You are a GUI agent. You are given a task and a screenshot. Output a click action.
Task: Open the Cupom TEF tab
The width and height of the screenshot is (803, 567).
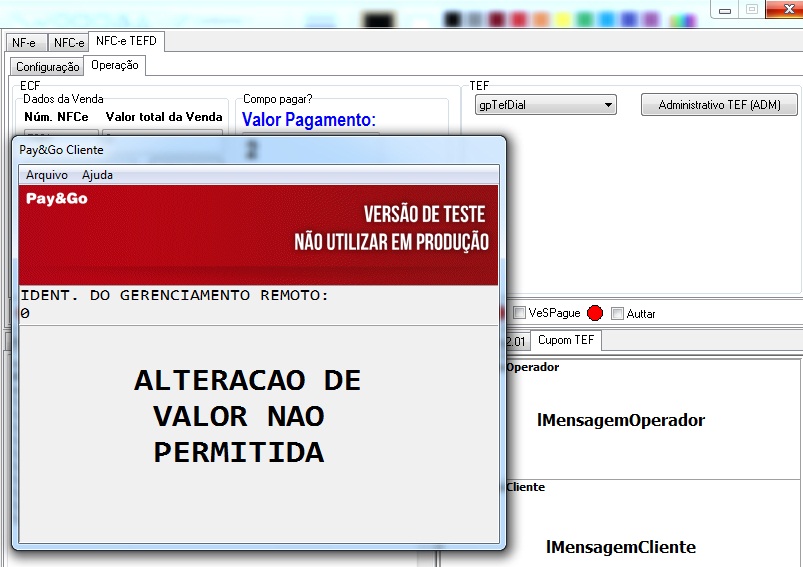(x=566, y=340)
